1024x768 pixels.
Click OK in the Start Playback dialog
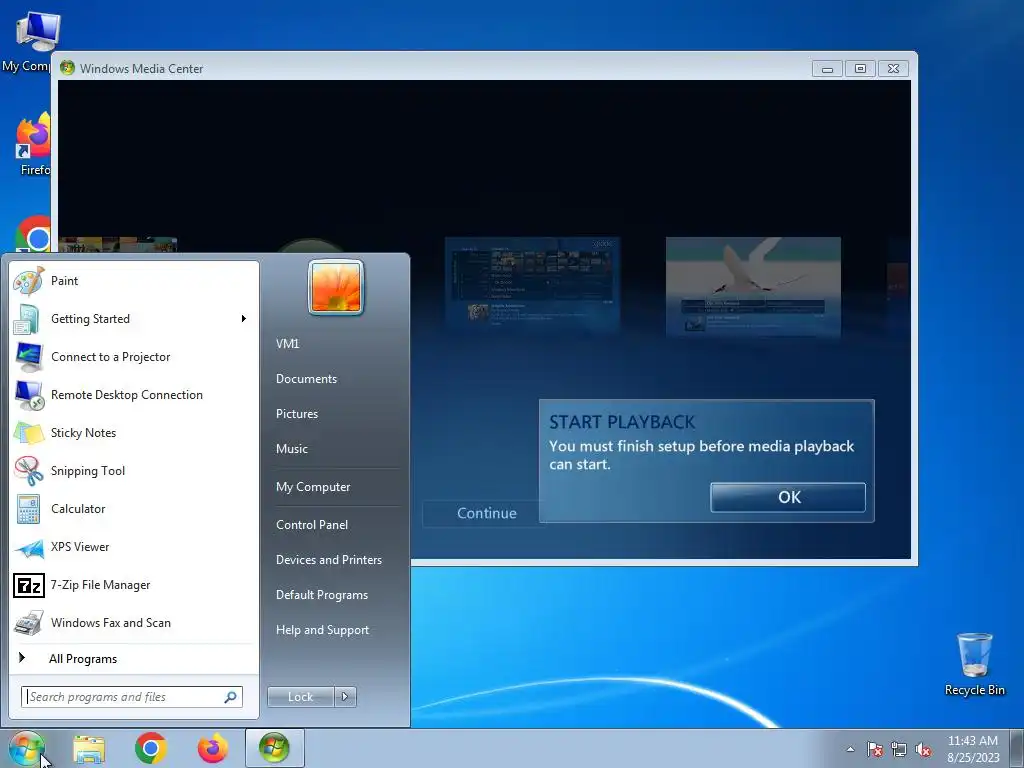(788, 497)
